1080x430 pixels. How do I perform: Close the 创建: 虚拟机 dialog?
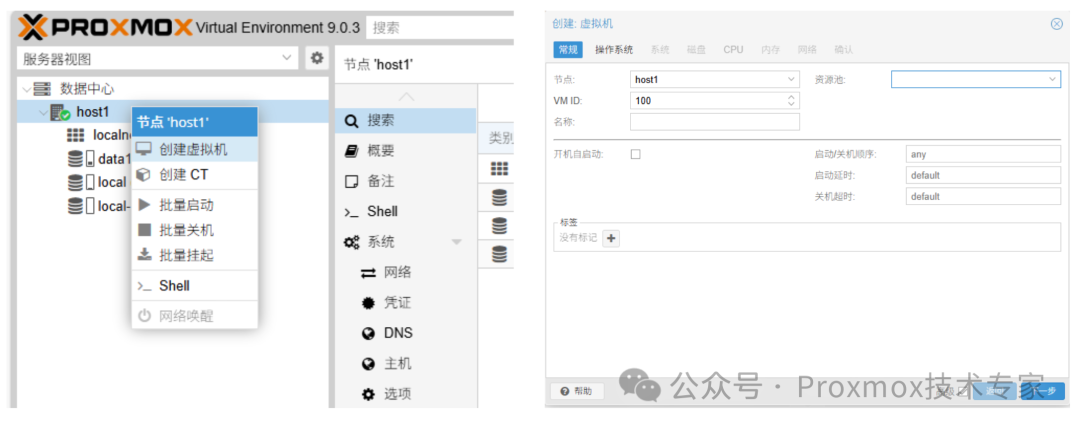point(1057,24)
